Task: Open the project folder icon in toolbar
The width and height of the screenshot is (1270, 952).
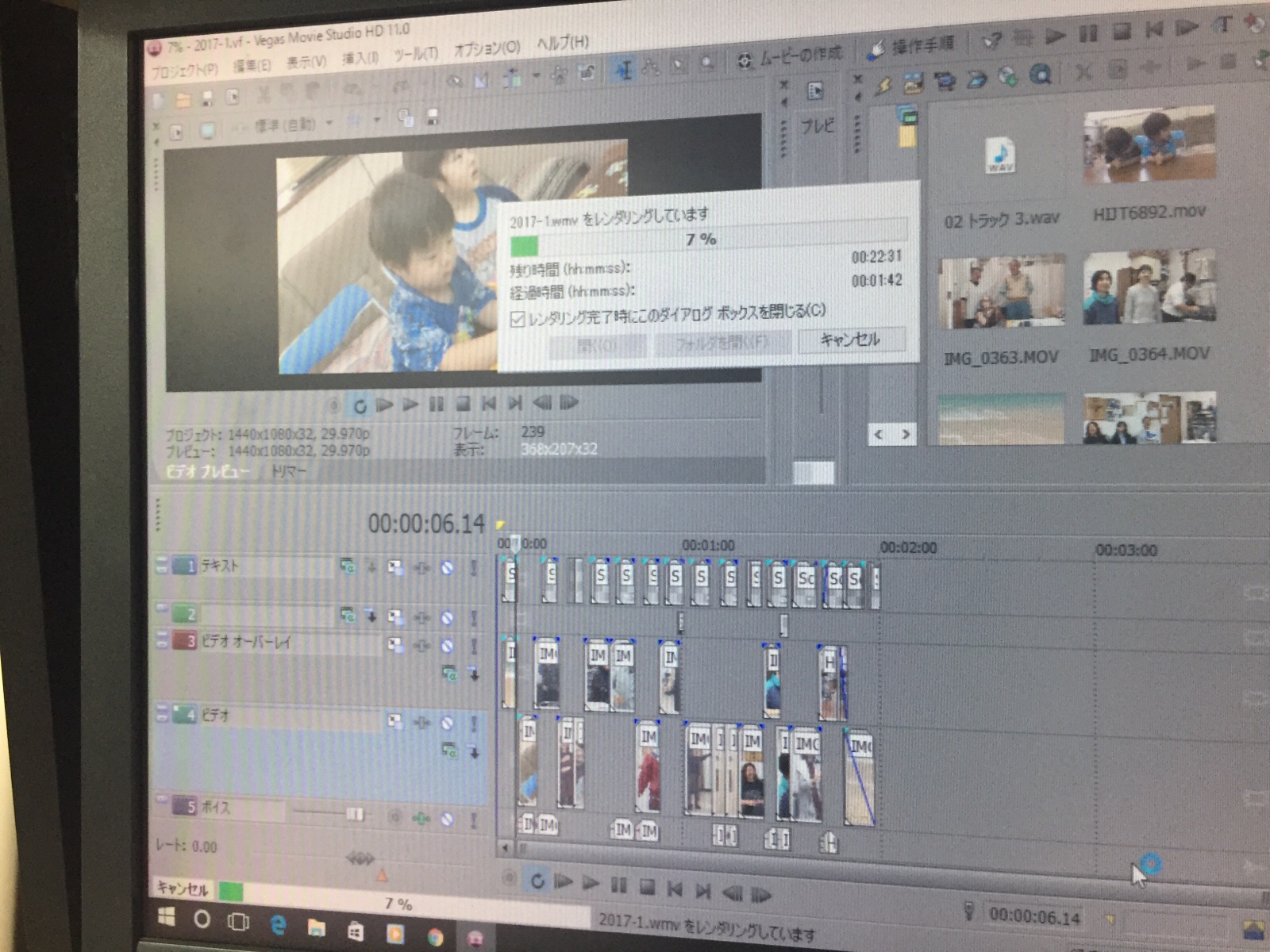Action: click(x=183, y=100)
